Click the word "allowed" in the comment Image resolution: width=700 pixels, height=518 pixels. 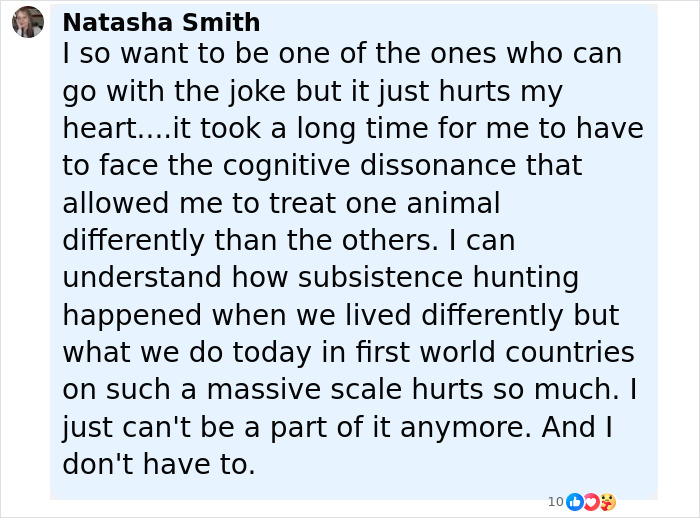[x=116, y=203]
